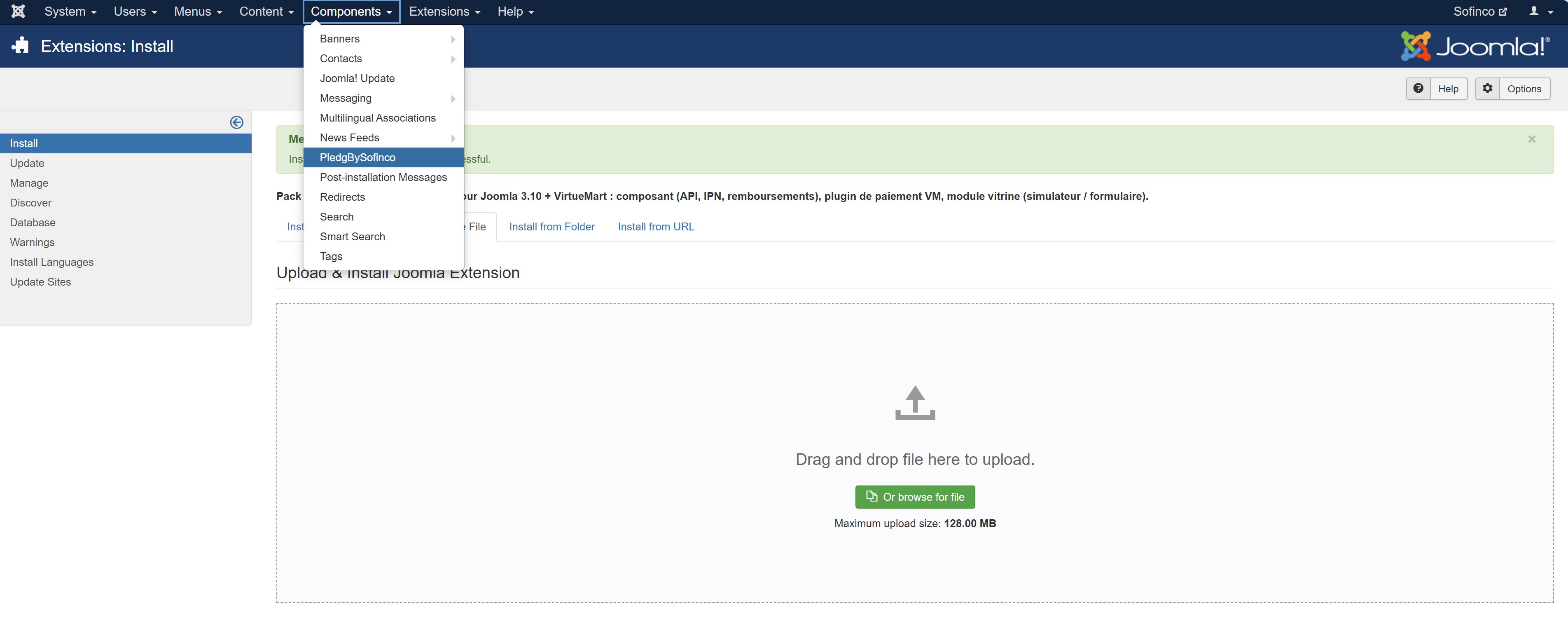Click the Joomla logo icon in top-left corner
The height and width of the screenshot is (638, 1568).
[18, 12]
